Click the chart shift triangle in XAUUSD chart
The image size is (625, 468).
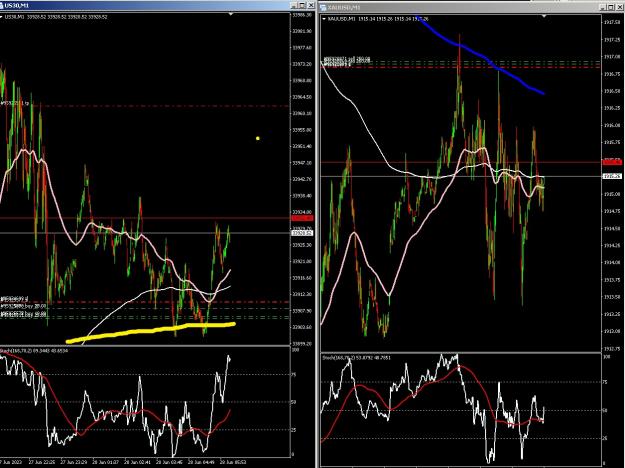click(544, 16)
